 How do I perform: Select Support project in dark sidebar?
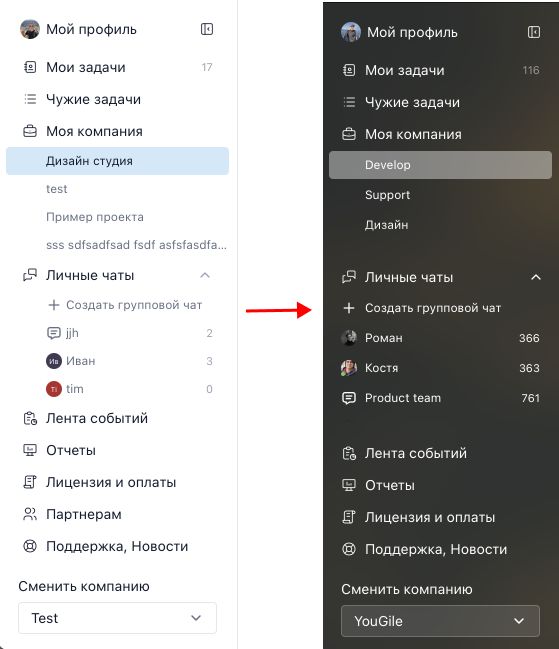point(440,195)
